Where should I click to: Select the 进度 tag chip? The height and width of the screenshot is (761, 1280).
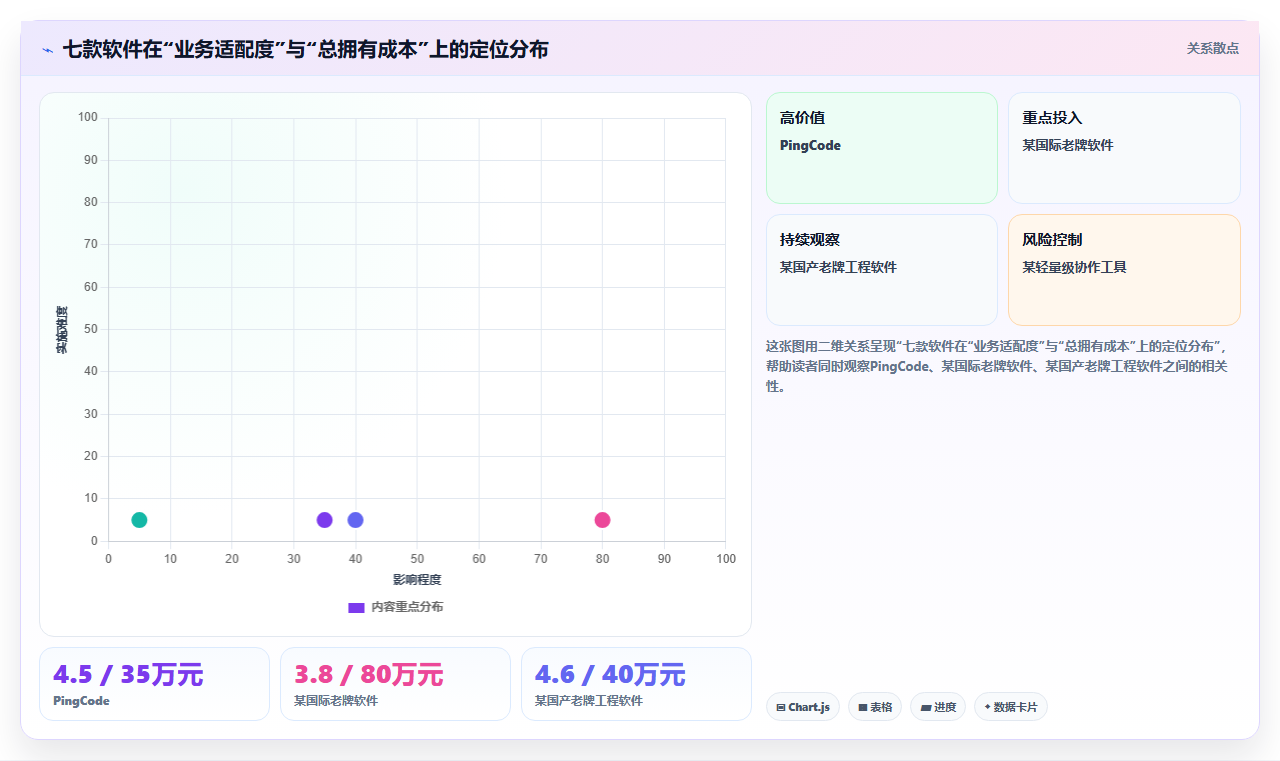tap(938, 707)
